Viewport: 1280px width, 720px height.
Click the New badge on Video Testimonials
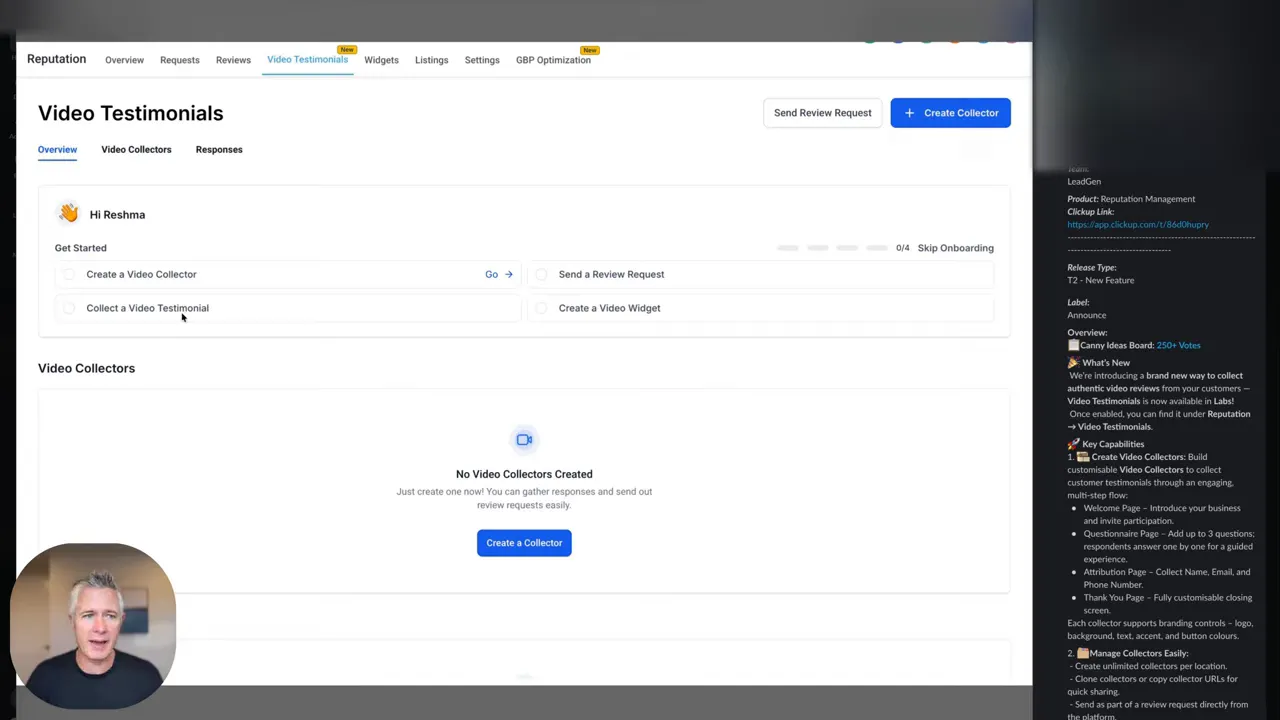[347, 49]
